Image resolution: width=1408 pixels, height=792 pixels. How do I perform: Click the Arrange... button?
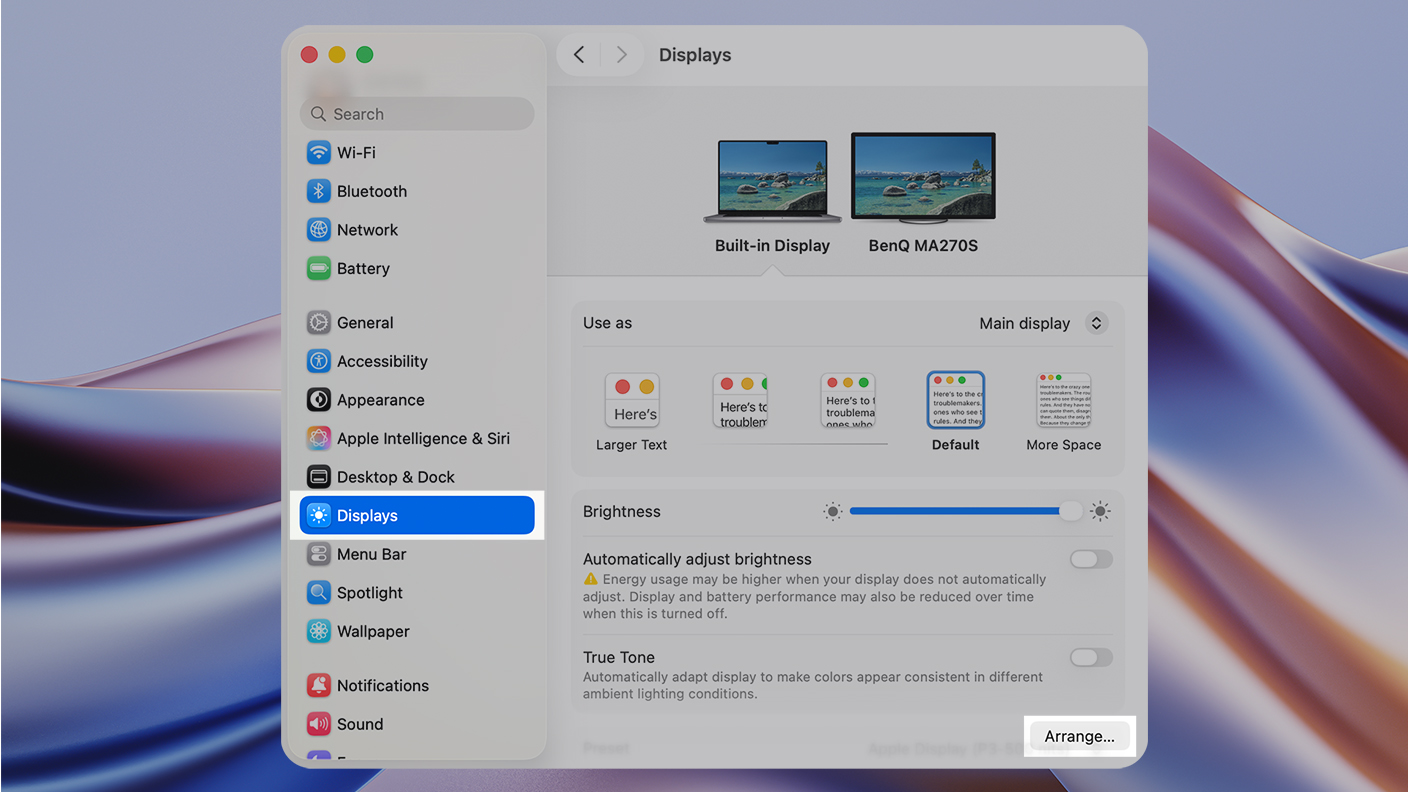click(1080, 737)
